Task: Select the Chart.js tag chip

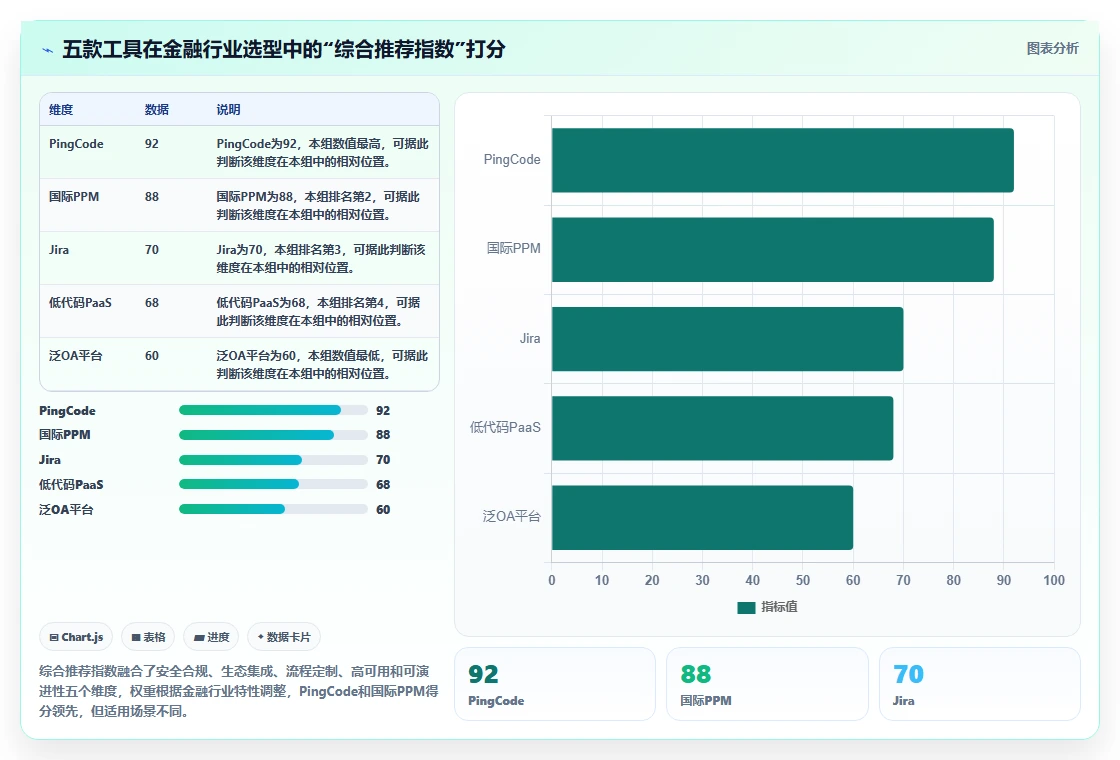Action: pos(76,637)
